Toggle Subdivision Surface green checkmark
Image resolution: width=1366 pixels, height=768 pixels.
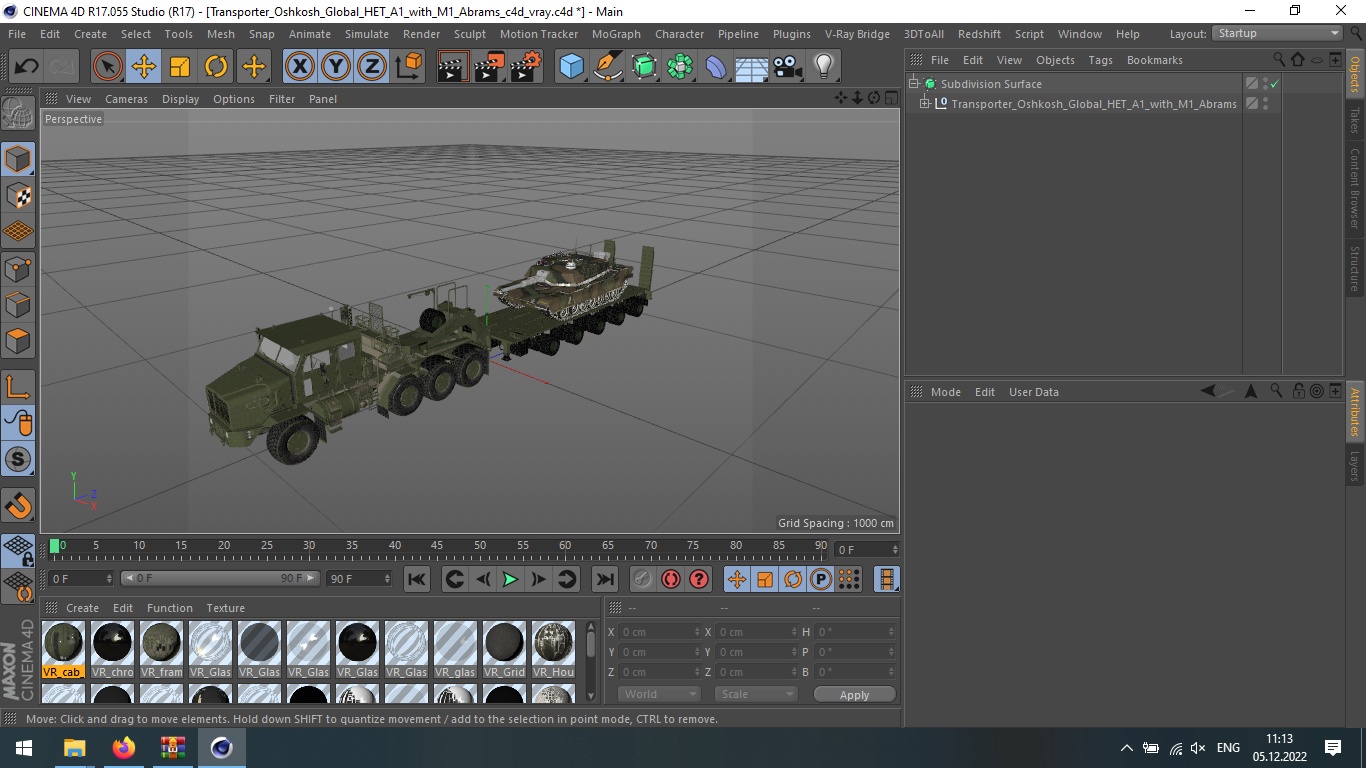(x=1275, y=84)
